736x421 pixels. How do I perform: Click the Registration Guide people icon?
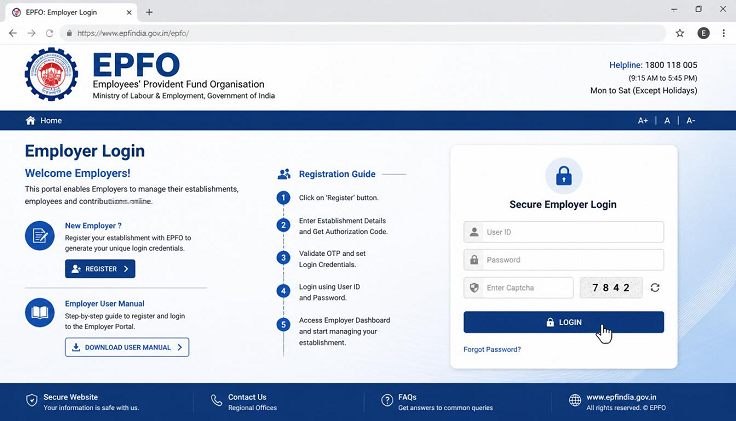(284, 174)
